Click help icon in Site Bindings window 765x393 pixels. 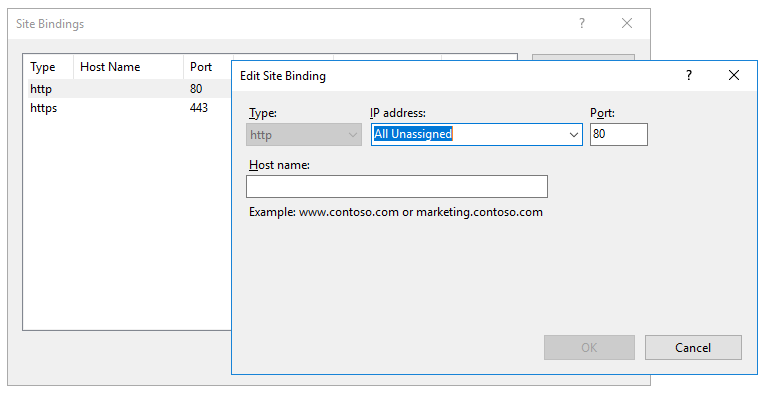(x=582, y=23)
